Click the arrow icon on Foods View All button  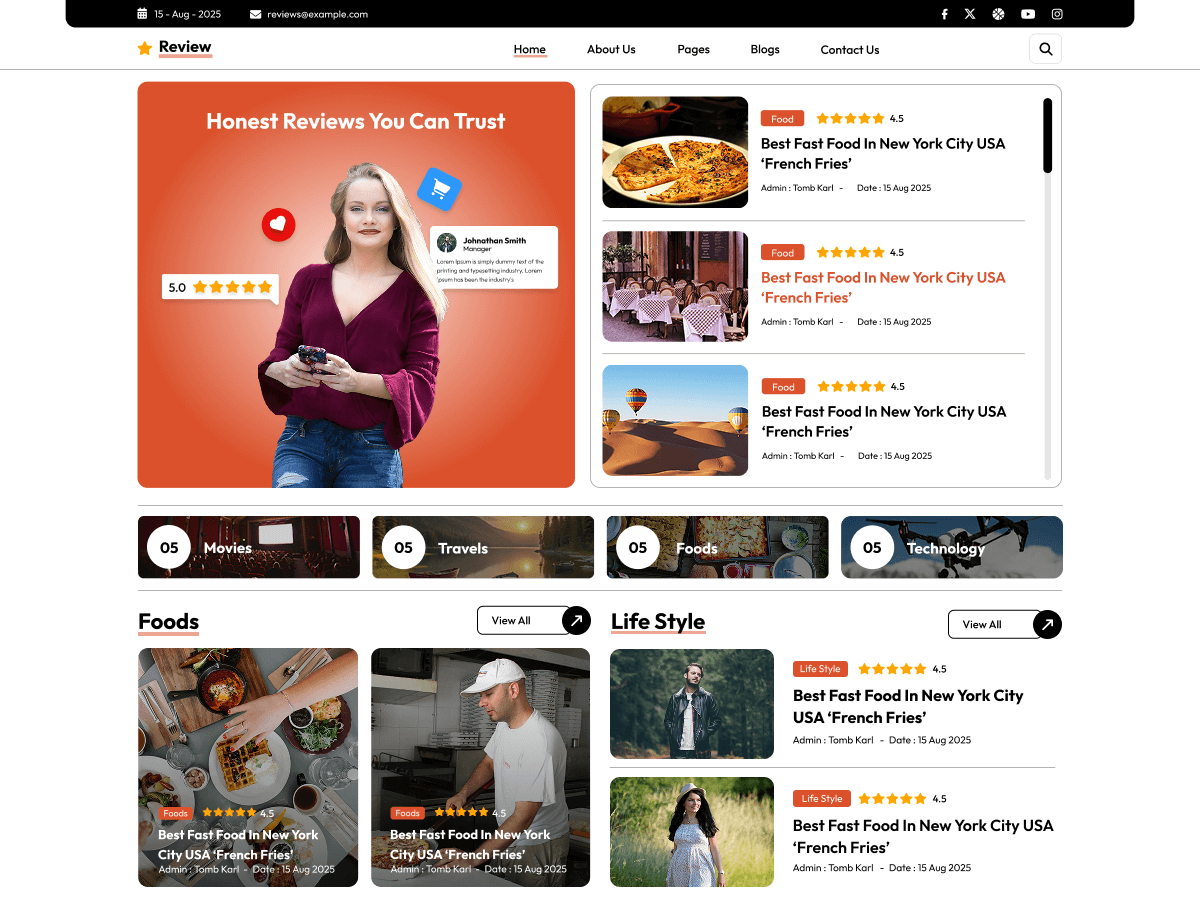[x=577, y=620]
